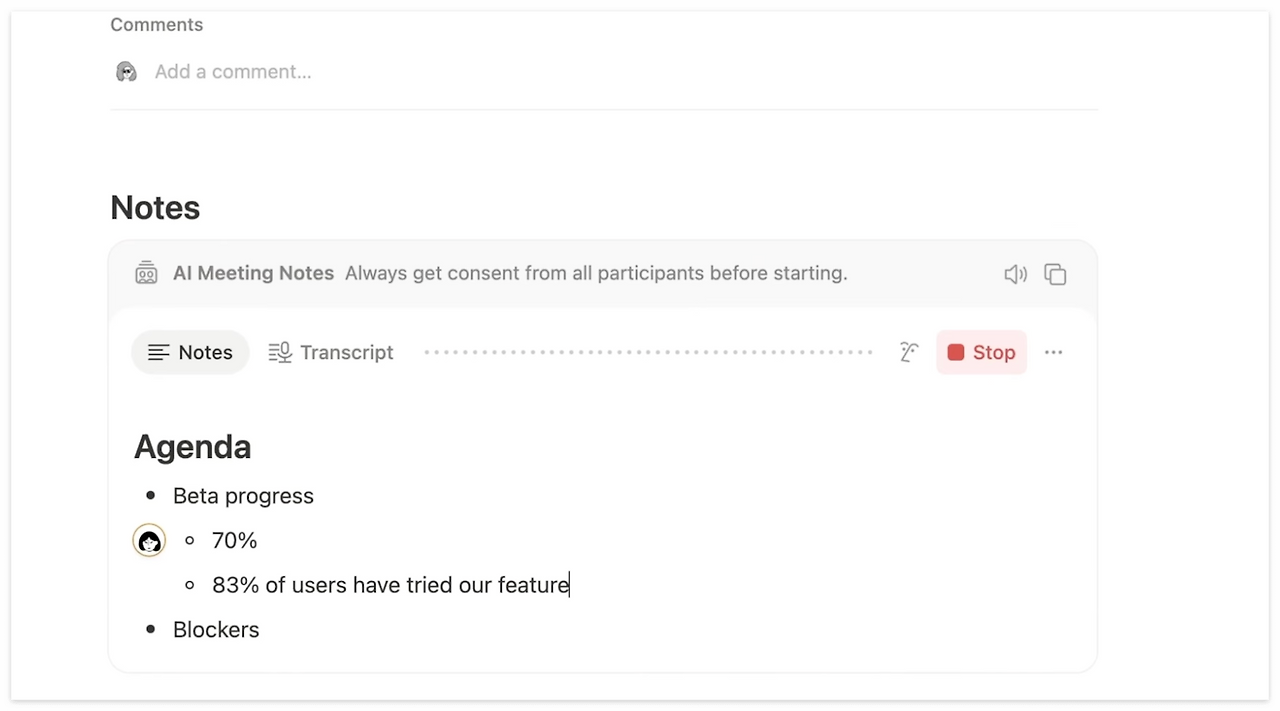Screen dimensions: 1280x711
Task: Click the collaborator avatar next to 70%
Action: pyautogui.click(x=149, y=541)
